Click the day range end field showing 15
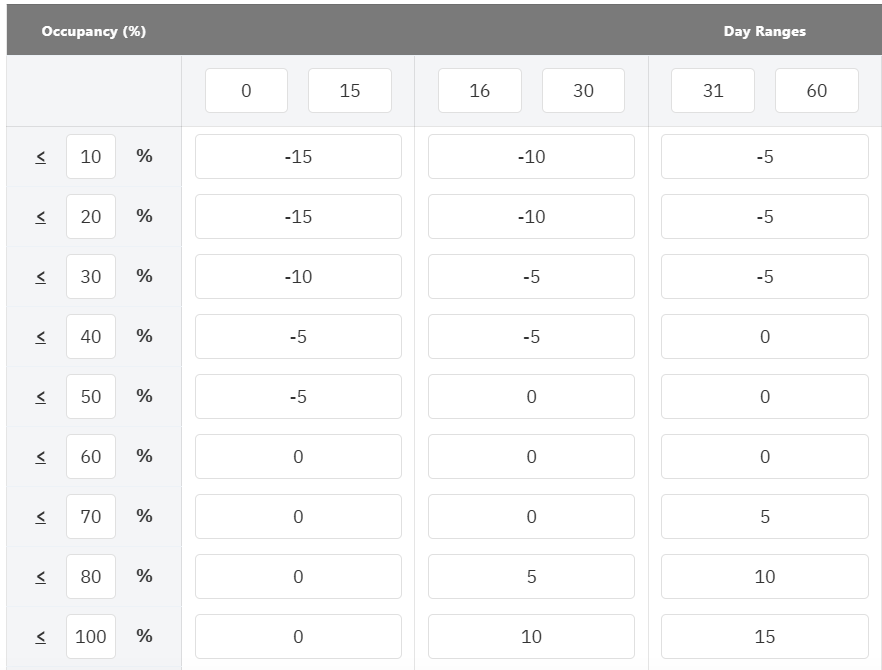882x670 pixels. [x=350, y=91]
